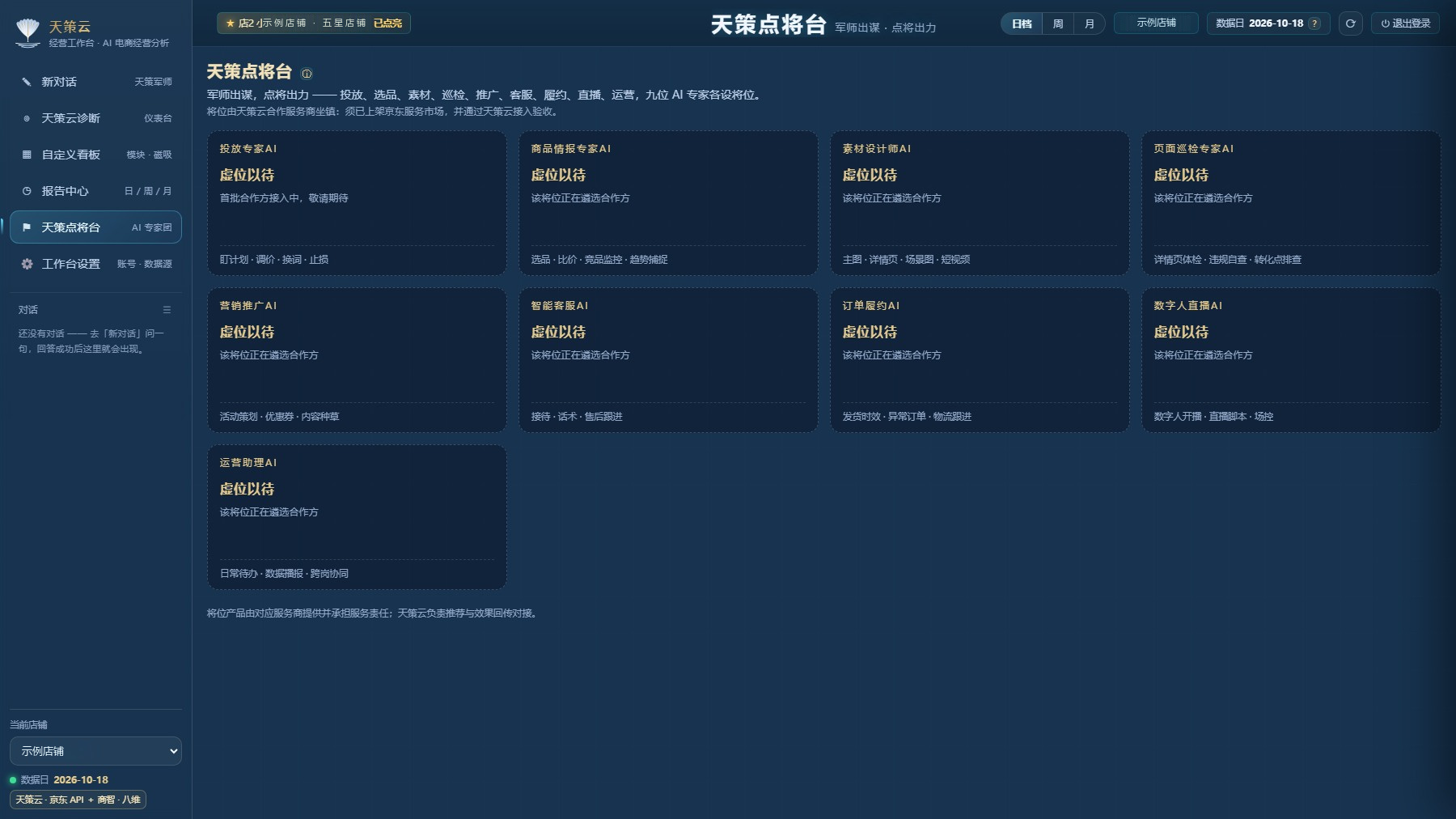Click the gear icon for 工作台设置
Image resolution: width=1456 pixels, height=819 pixels.
(x=27, y=264)
